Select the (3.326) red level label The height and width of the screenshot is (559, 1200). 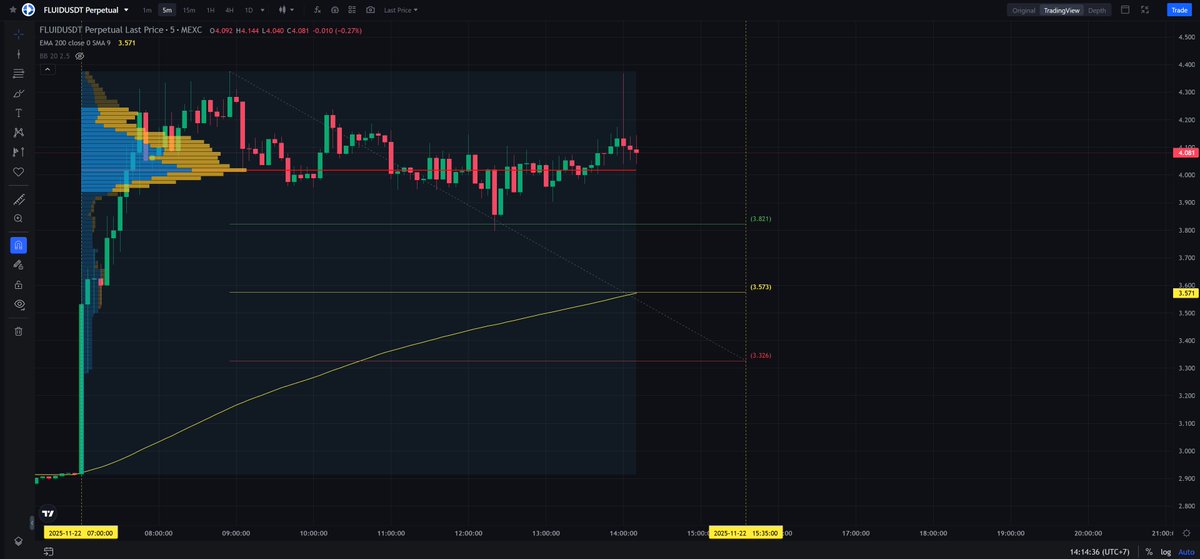click(x=761, y=356)
